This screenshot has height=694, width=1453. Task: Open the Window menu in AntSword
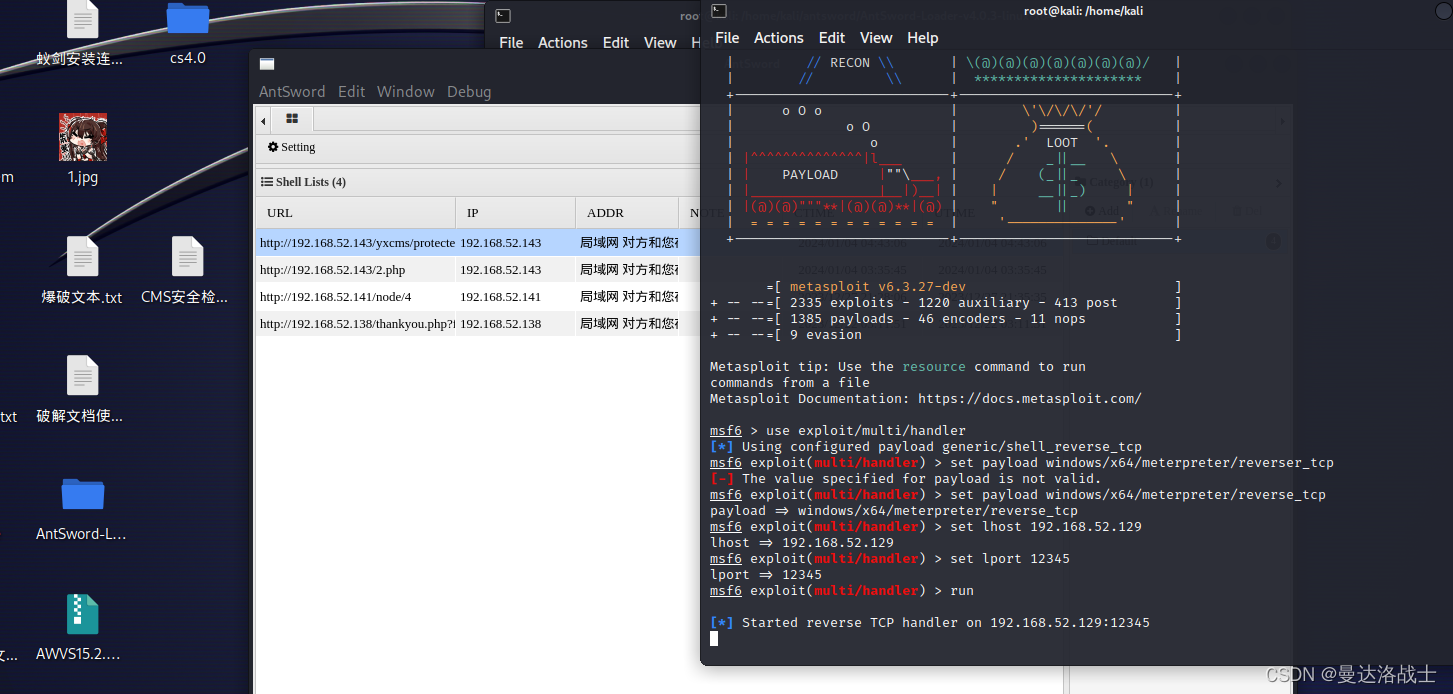405,91
